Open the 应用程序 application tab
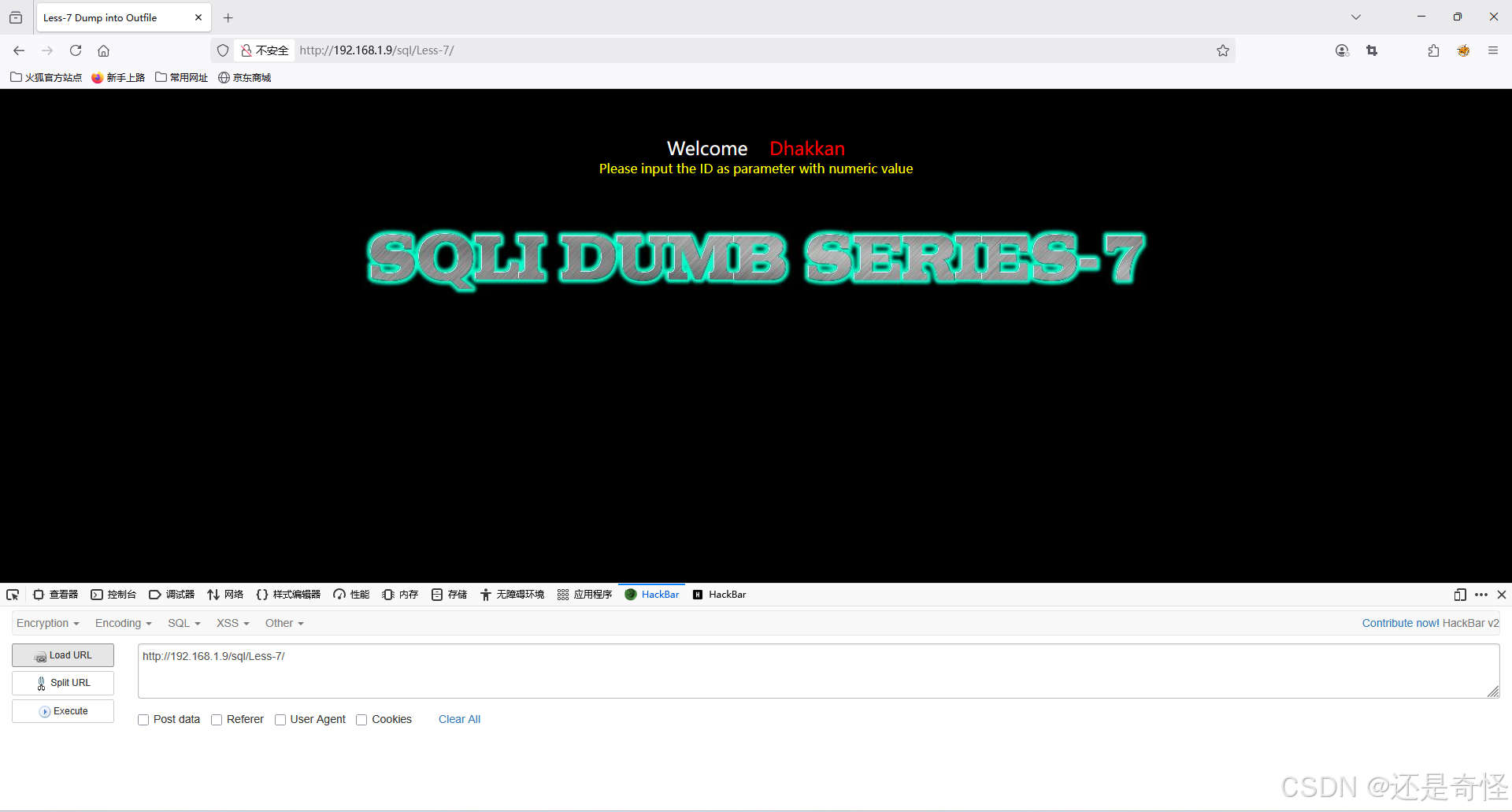This screenshot has width=1512, height=812. click(584, 595)
